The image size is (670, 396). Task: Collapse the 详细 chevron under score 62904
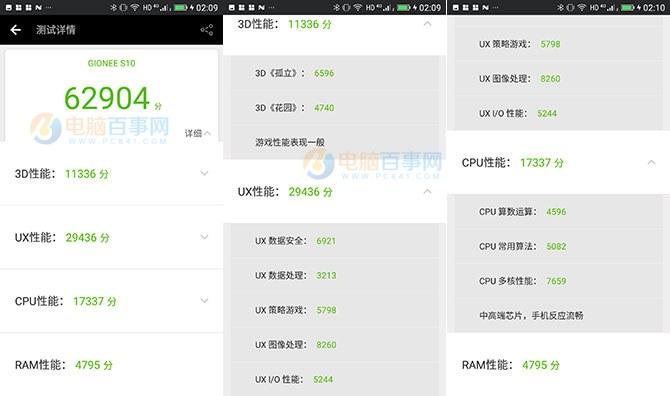coord(208,133)
